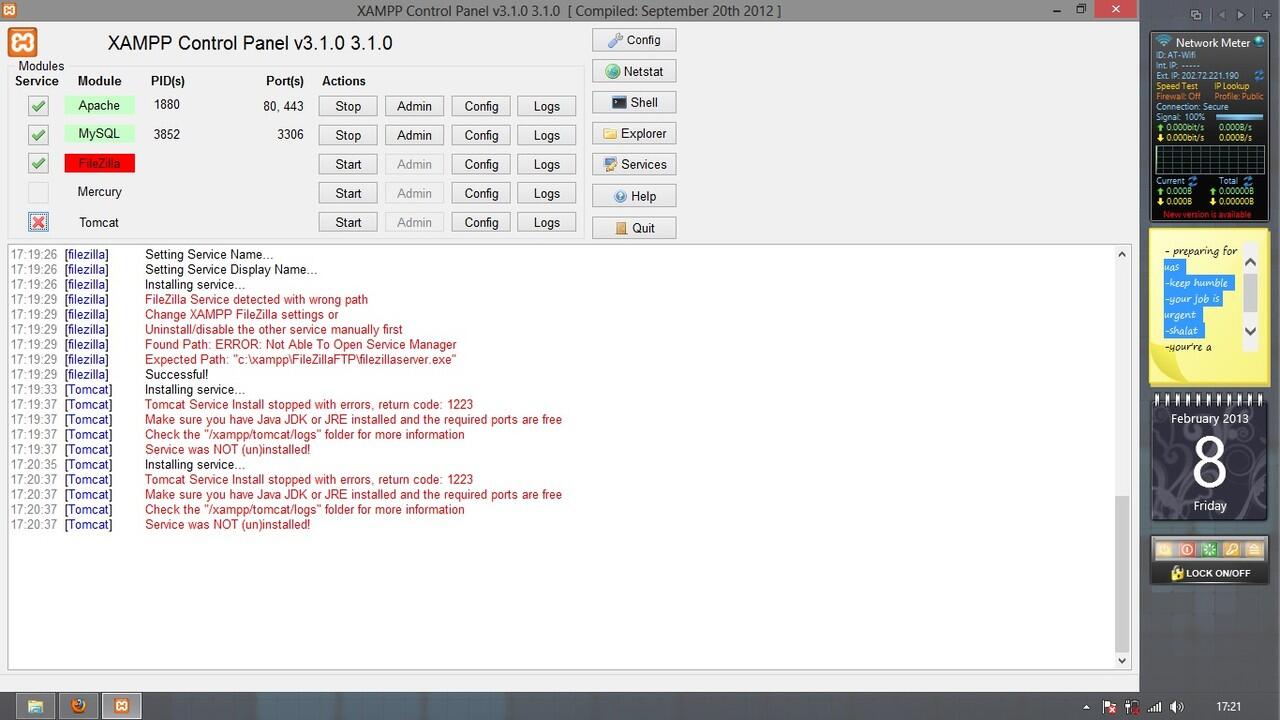Open MySQL Config dropdown
This screenshot has height=720, width=1280.
[x=481, y=135]
